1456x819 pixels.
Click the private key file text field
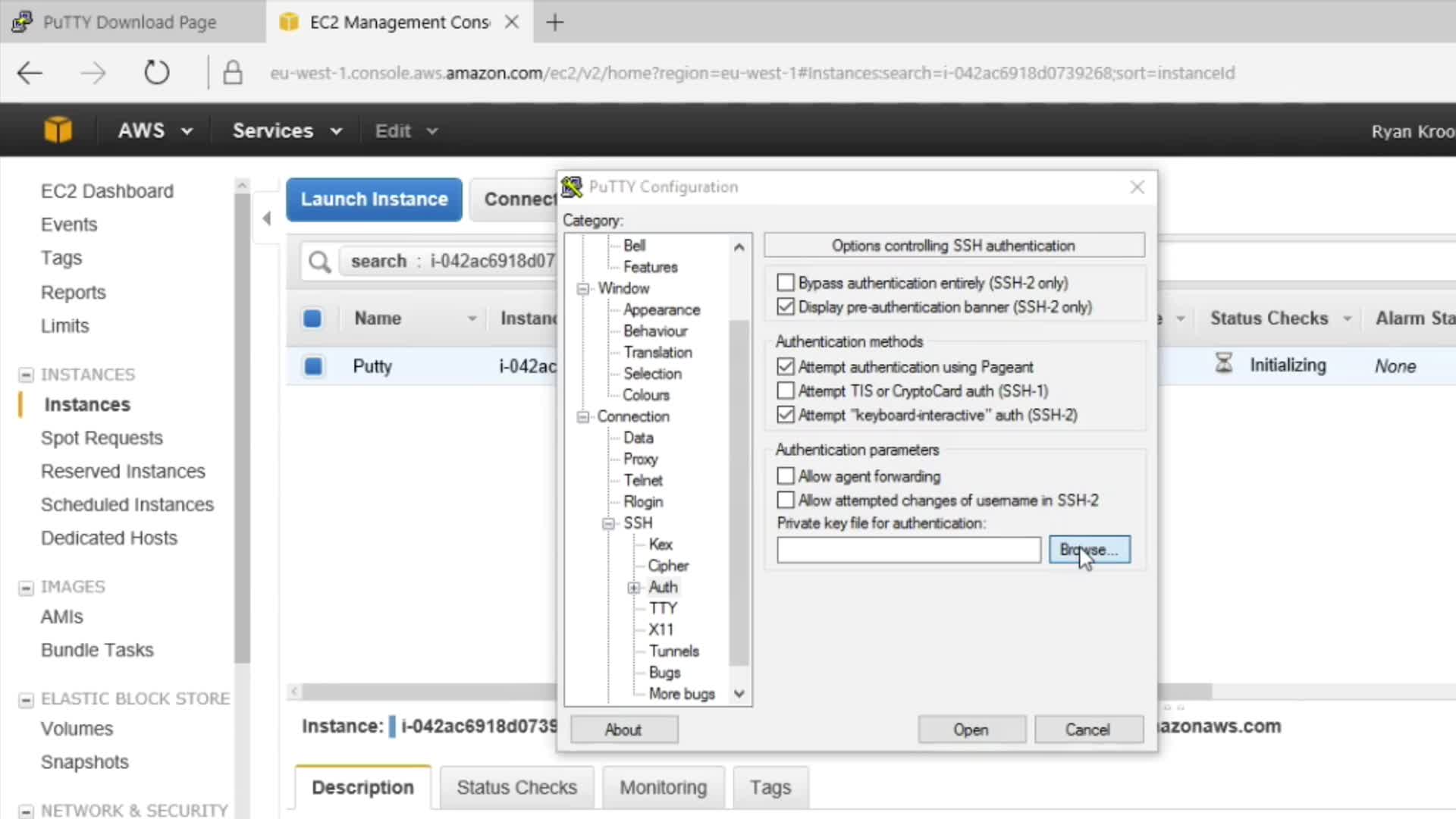point(908,550)
